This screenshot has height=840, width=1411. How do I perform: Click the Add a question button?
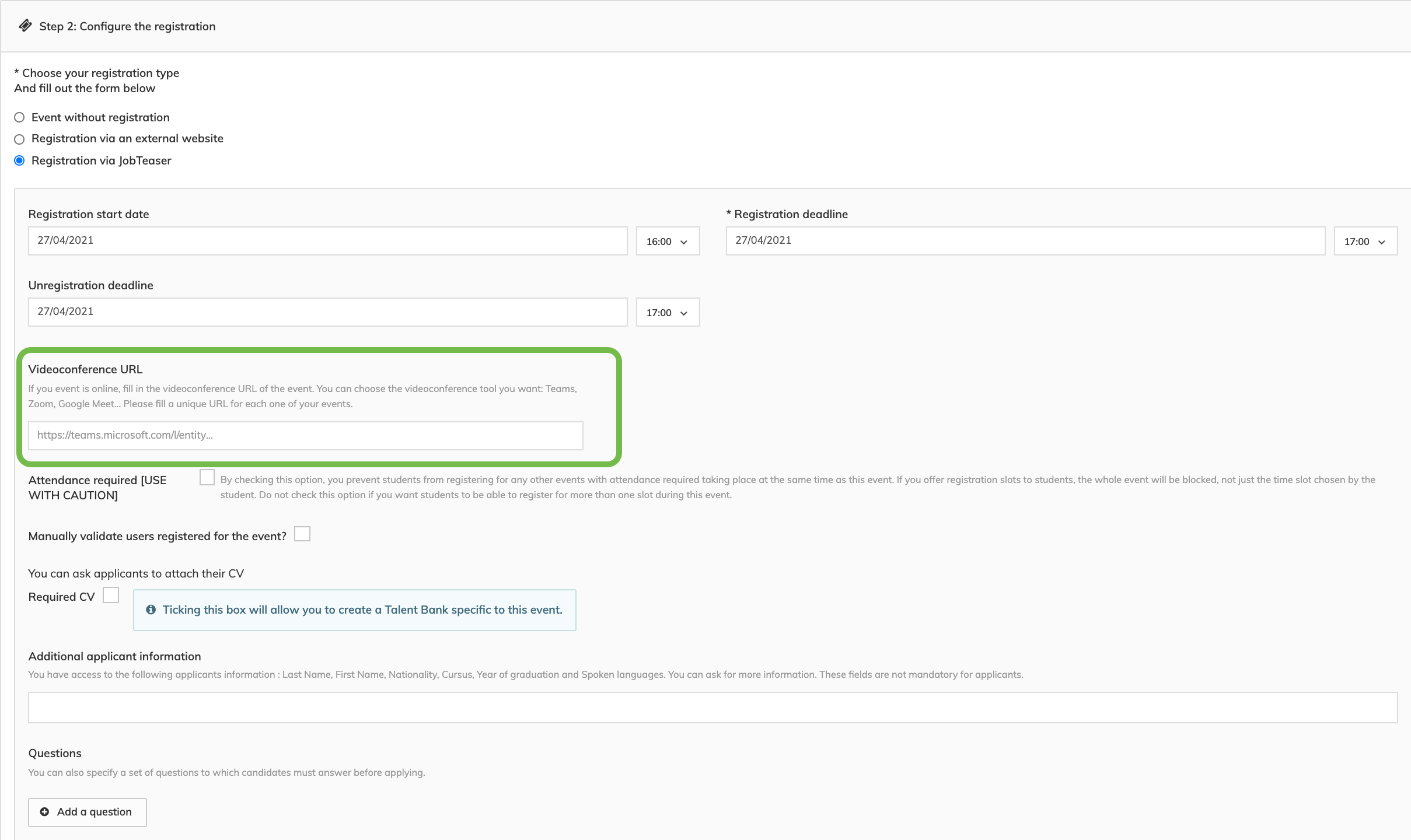coord(88,812)
